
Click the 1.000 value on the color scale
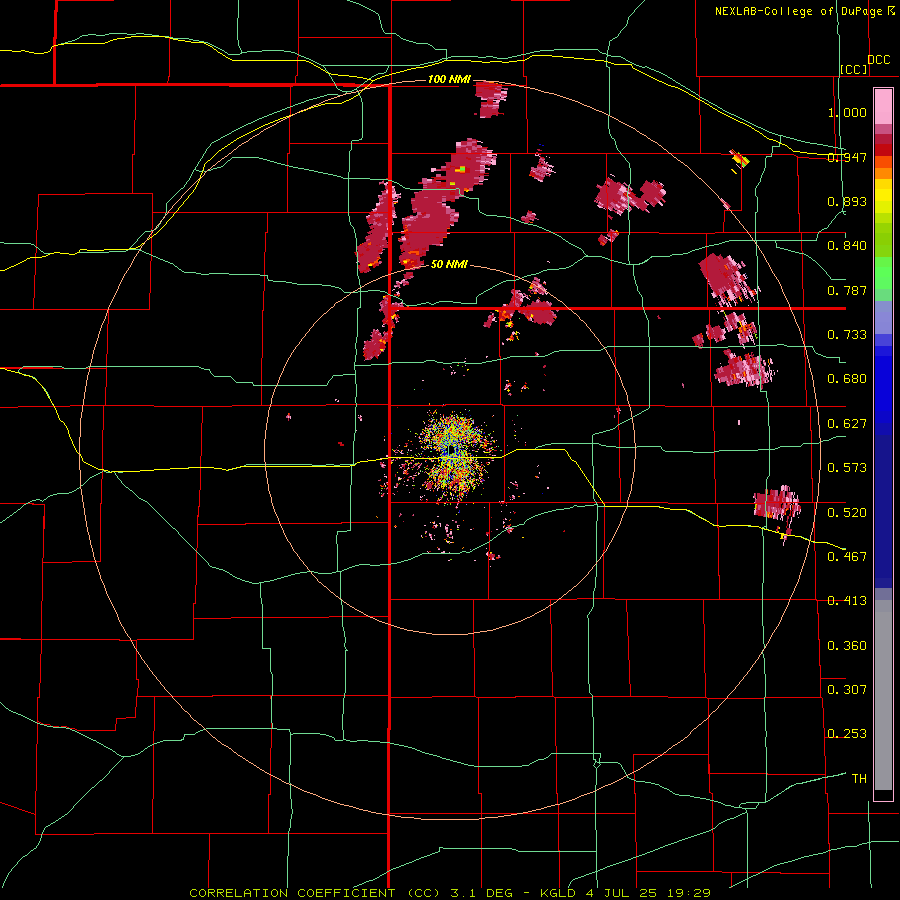point(847,112)
